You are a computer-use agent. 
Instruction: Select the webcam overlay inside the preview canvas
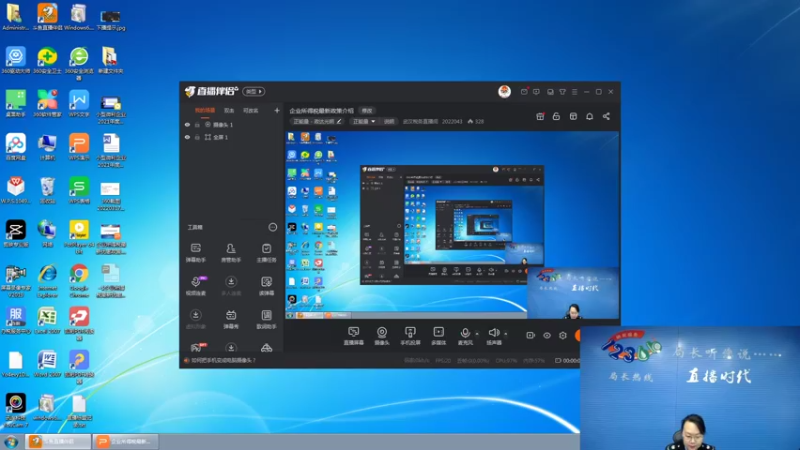[x=573, y=293]
